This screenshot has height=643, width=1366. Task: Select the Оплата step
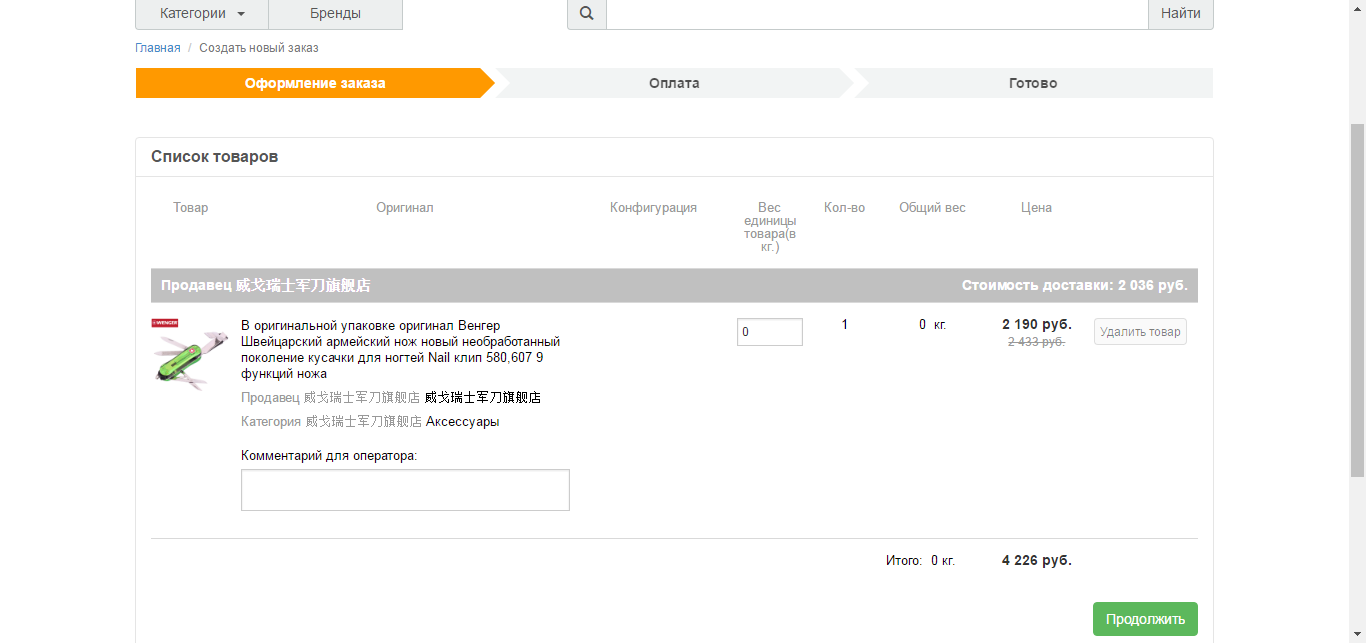click(x=674, y=83)
